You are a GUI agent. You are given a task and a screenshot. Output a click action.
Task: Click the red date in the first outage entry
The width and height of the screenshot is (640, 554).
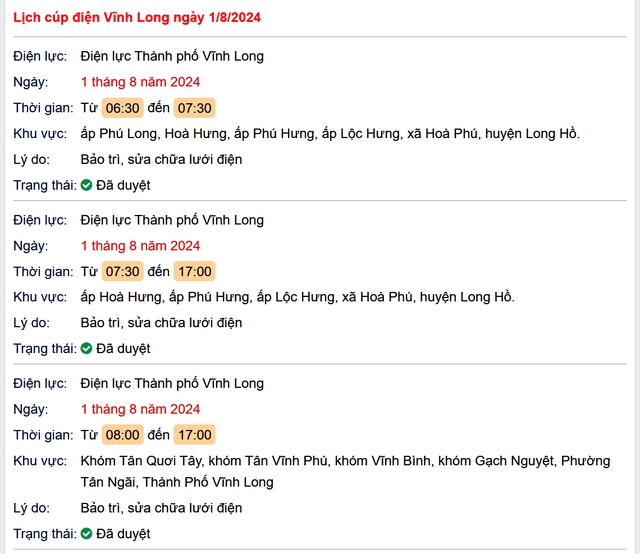pos(140,82)
